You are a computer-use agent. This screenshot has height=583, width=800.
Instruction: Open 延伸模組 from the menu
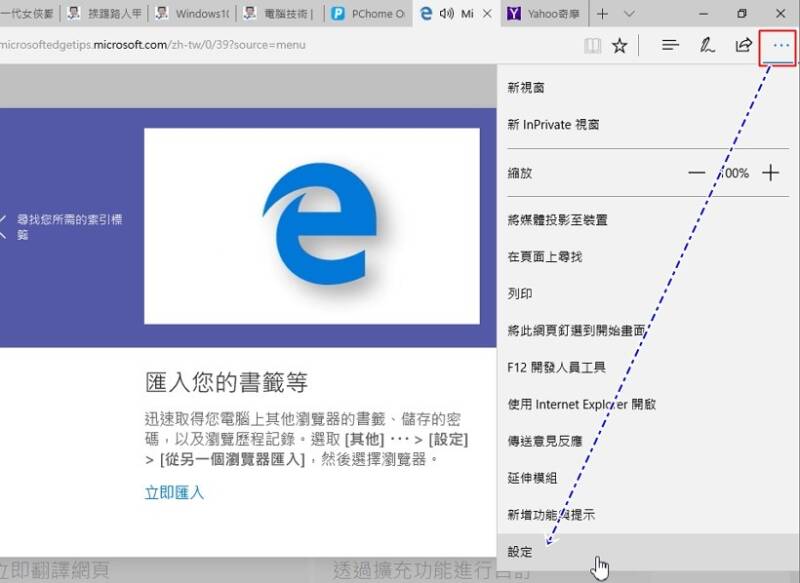pyautogui.click(x=647, y=478)
